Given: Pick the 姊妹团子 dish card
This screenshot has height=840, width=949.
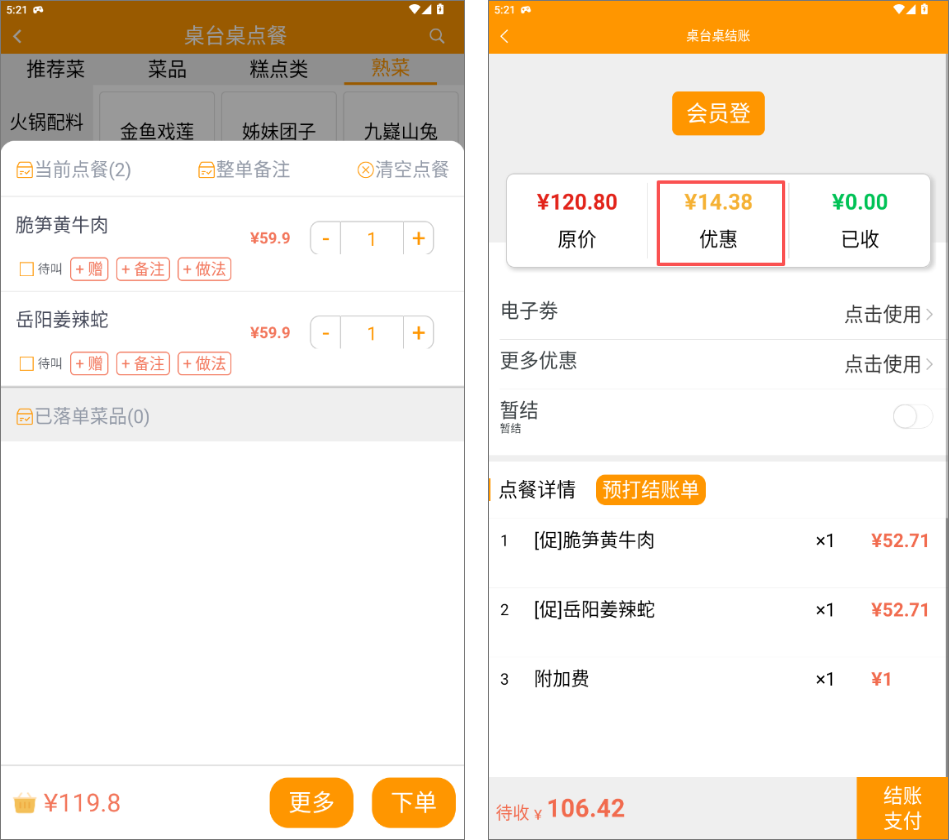Looking at the screenshot, I should point(279,117).
